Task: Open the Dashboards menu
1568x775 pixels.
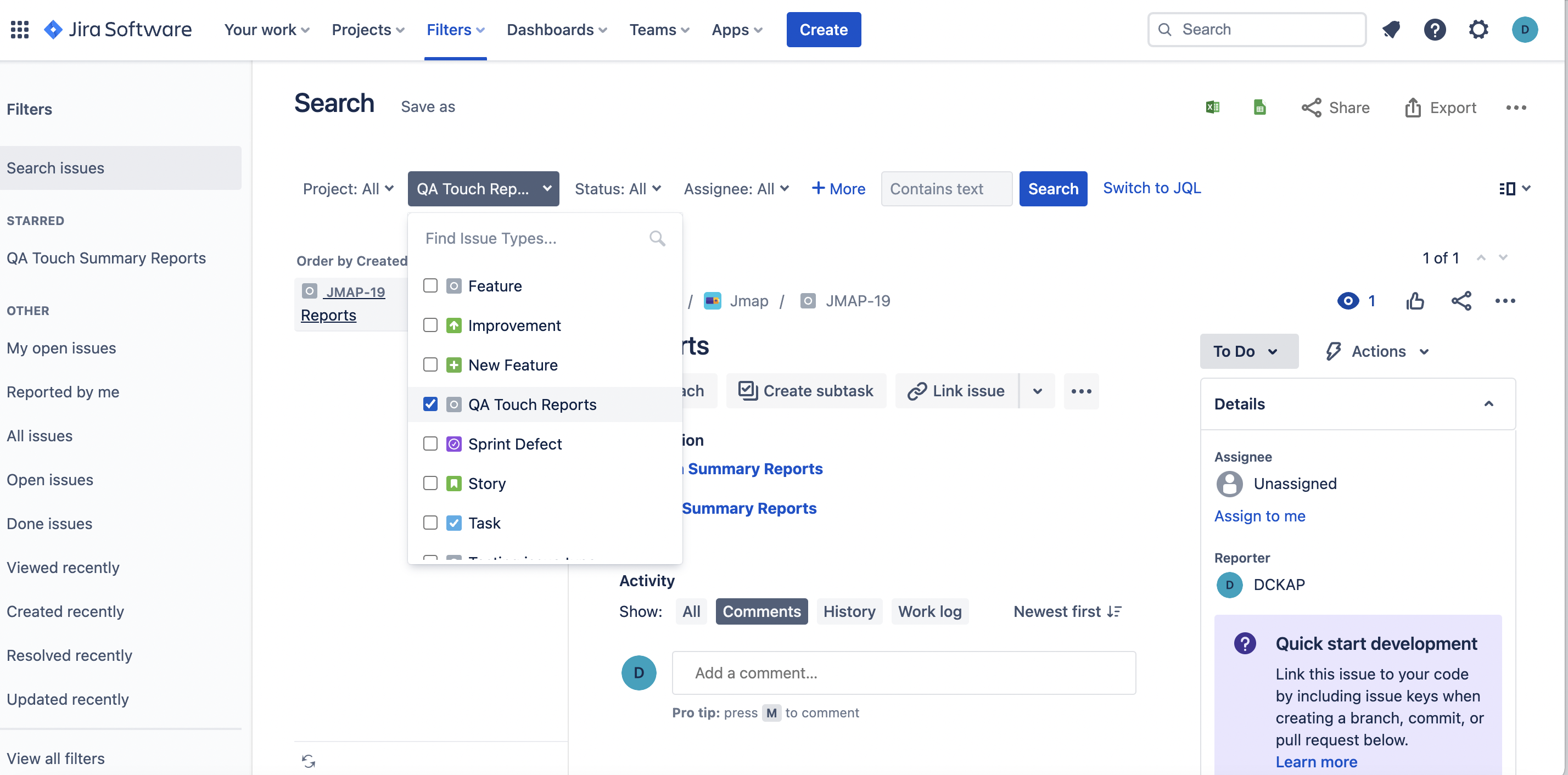Action: [x=556, y=29]
